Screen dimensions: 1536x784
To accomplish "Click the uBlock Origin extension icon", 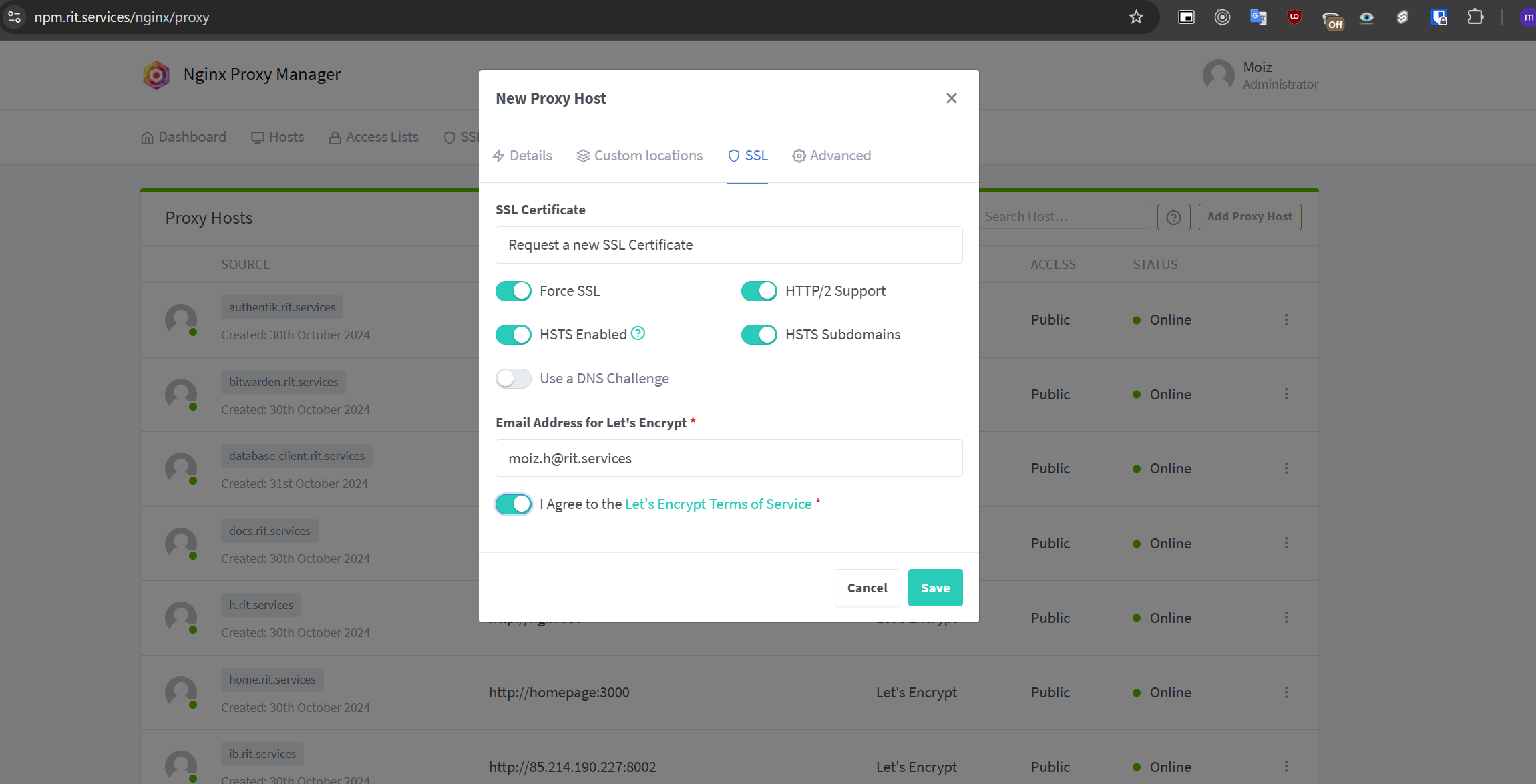I will [x=1294, y=17].
